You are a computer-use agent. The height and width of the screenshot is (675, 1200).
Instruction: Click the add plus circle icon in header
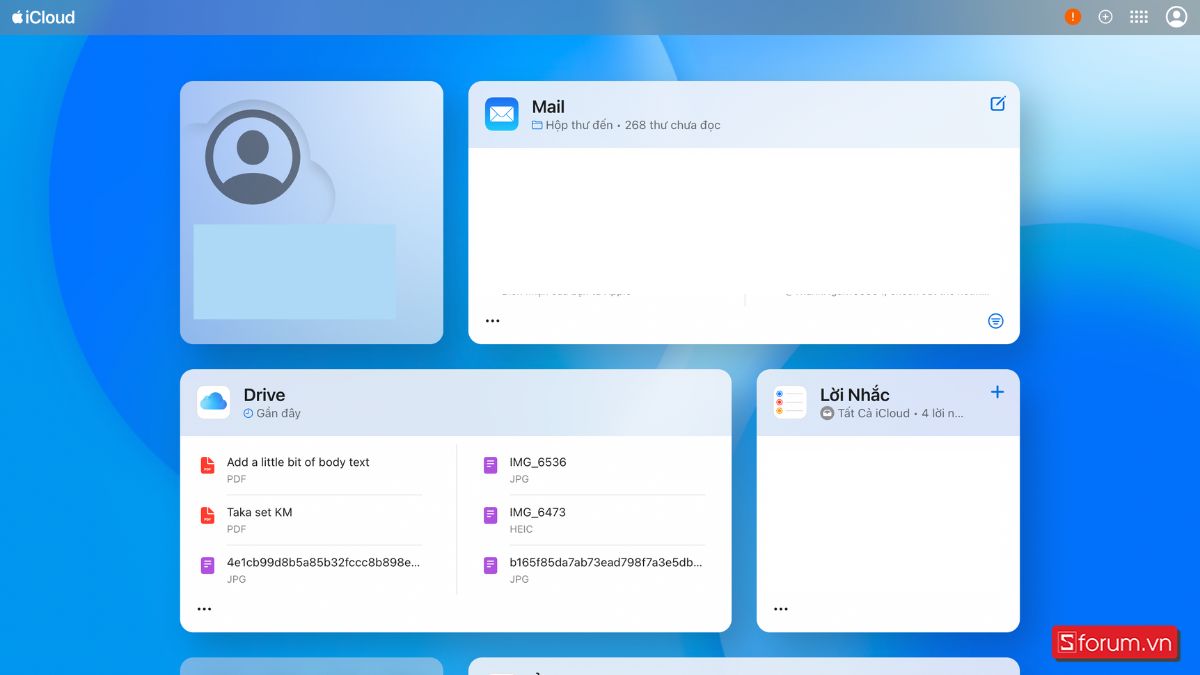pos(1105,17)
